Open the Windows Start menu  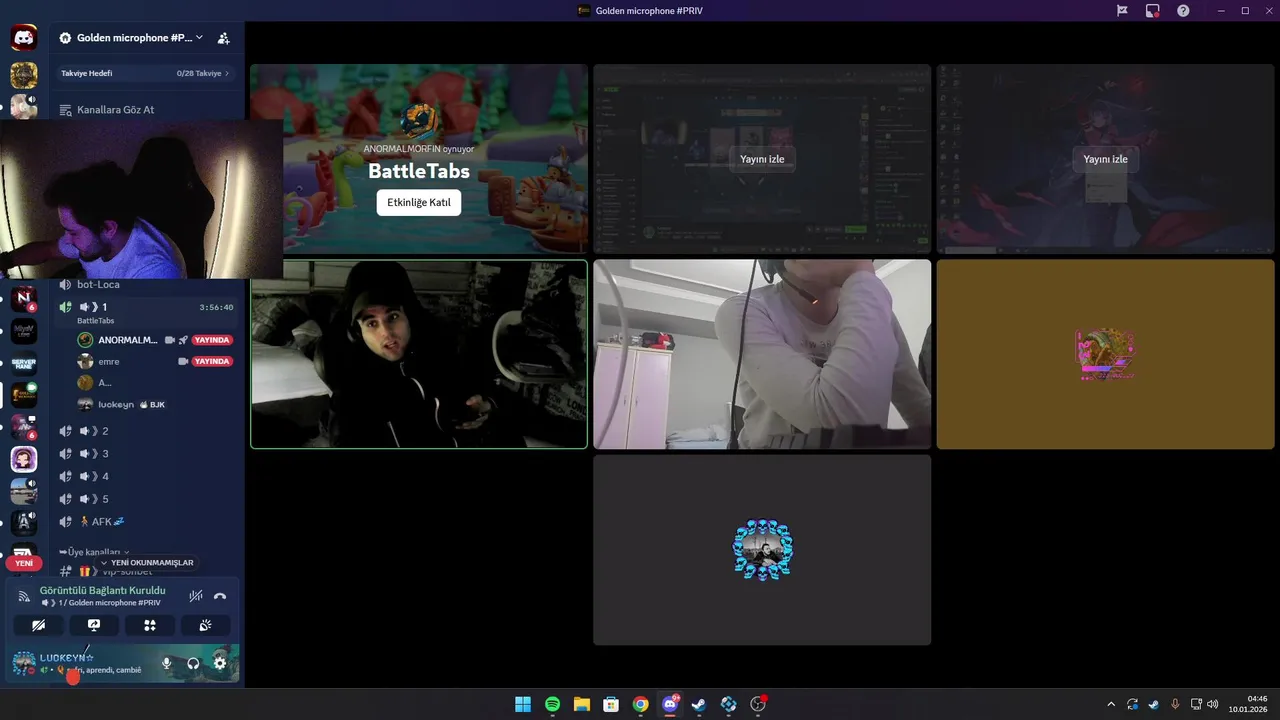(x=523, y=704)
